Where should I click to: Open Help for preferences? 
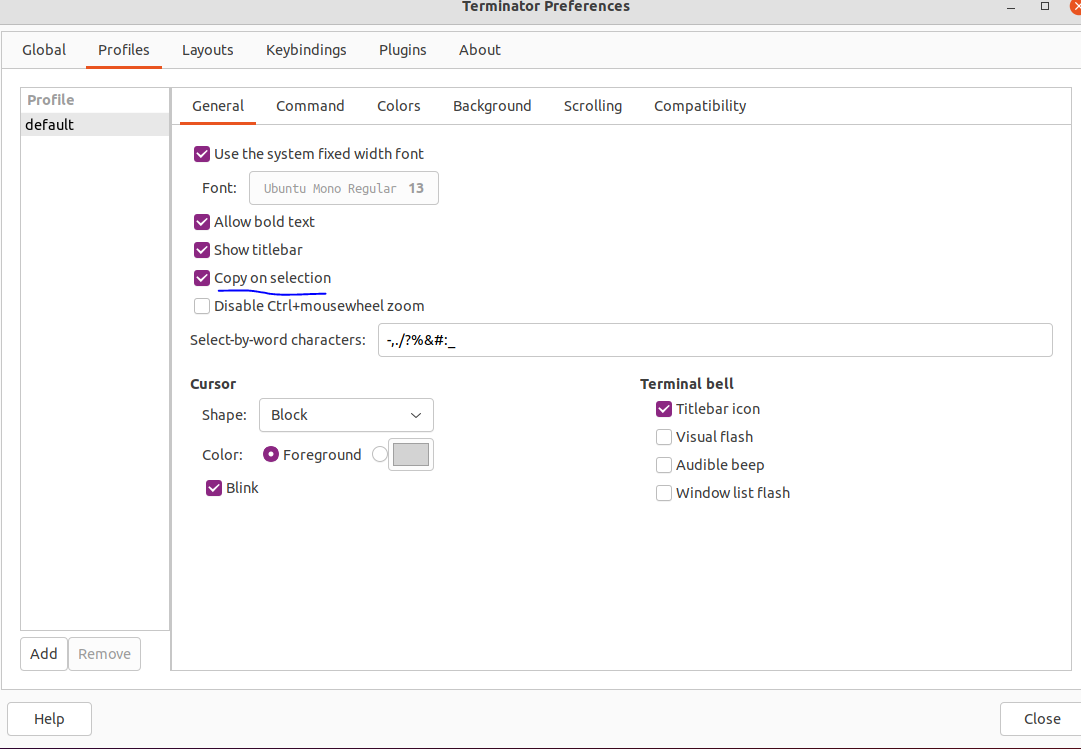(49, 719)
